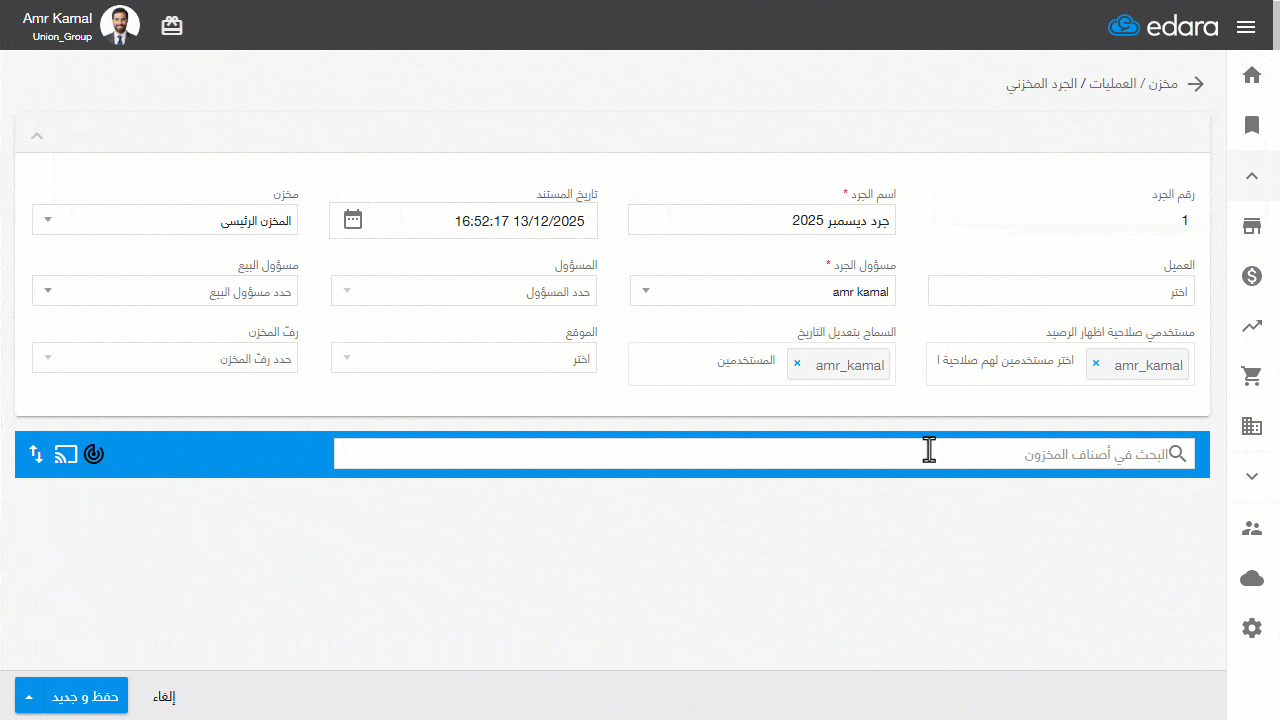
Task: Click the stock items search box
Action: pyautogui.click(x=764, y=454)
